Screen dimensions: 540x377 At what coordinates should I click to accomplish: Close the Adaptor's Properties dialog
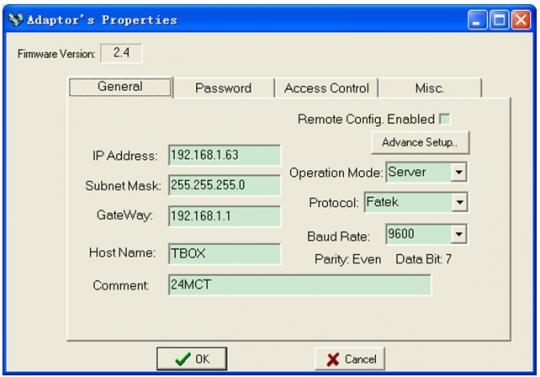click(521, 20)
